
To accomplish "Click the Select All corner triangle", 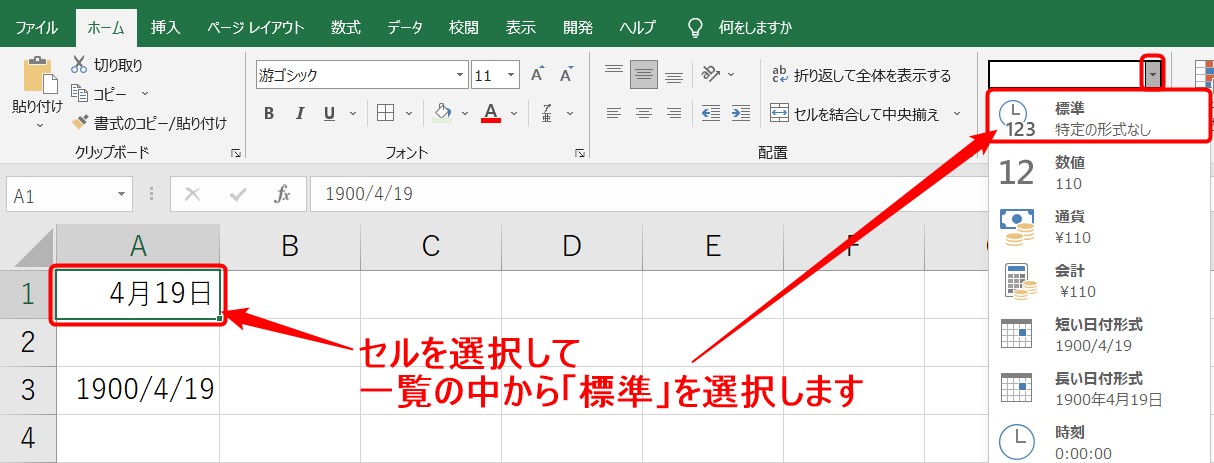I will point(32,247).
